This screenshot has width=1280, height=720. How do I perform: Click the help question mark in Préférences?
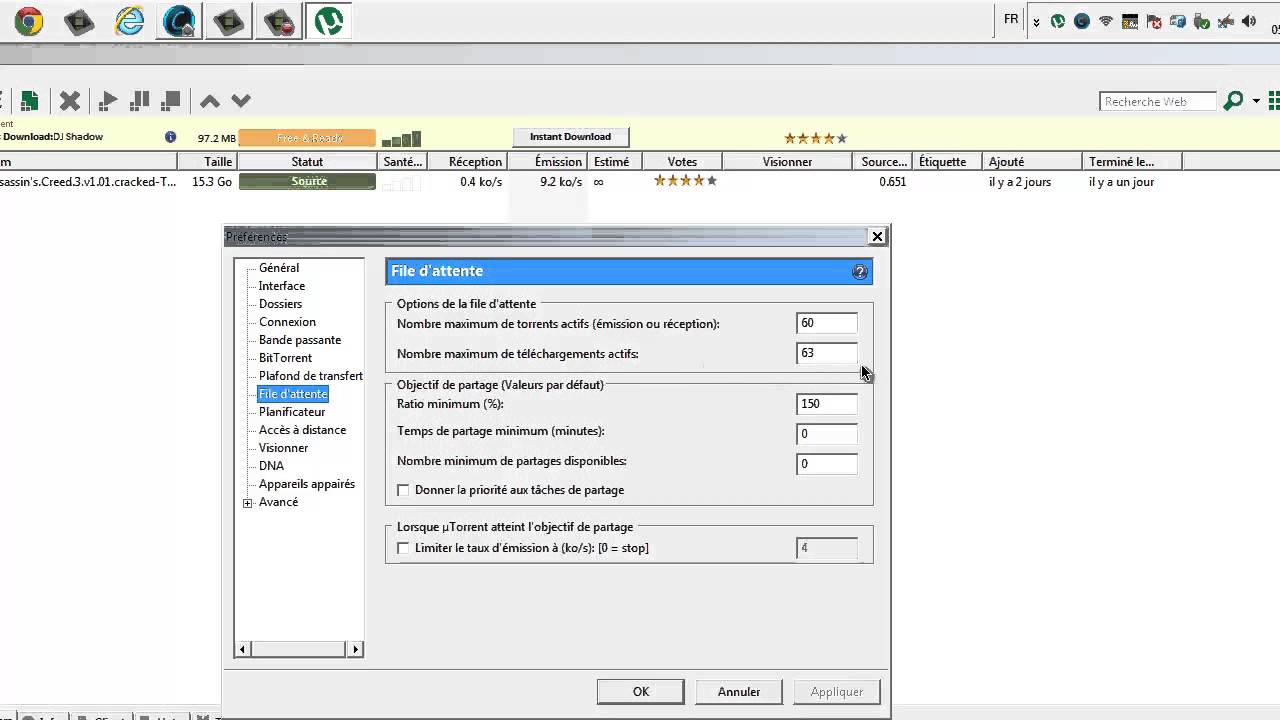point(859,272)
